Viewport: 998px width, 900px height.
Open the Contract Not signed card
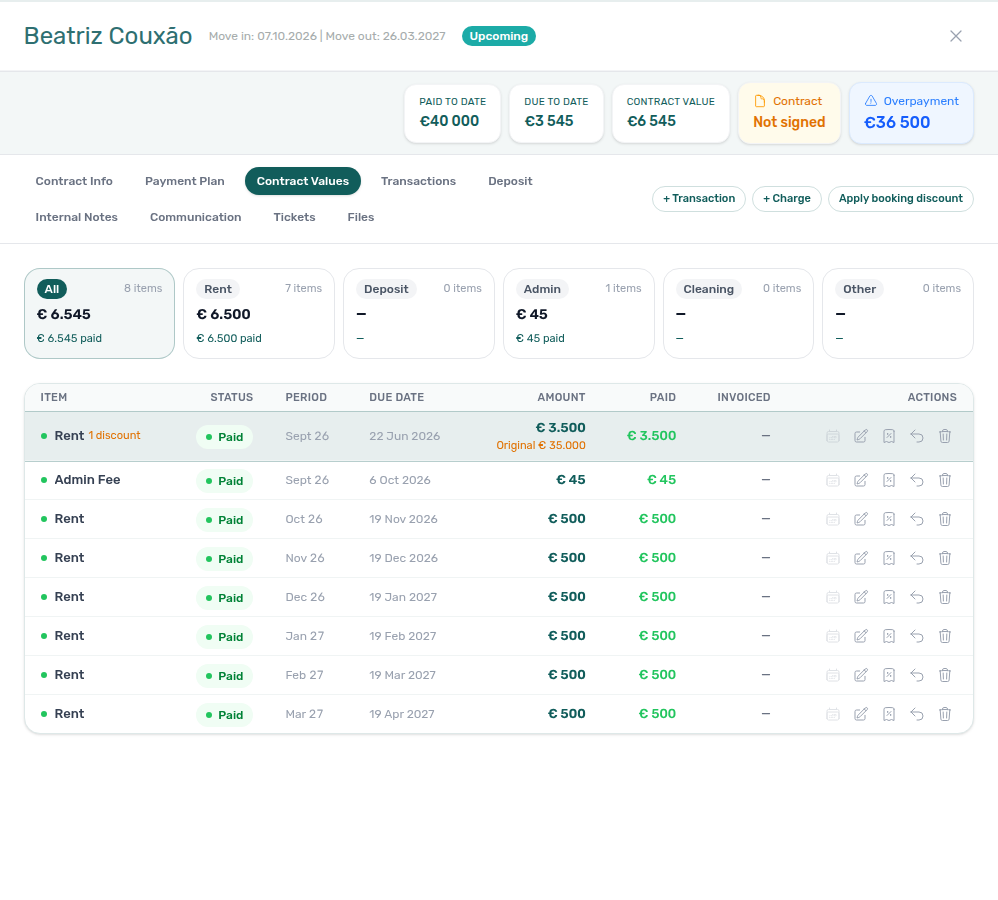(x=789, y=113)
